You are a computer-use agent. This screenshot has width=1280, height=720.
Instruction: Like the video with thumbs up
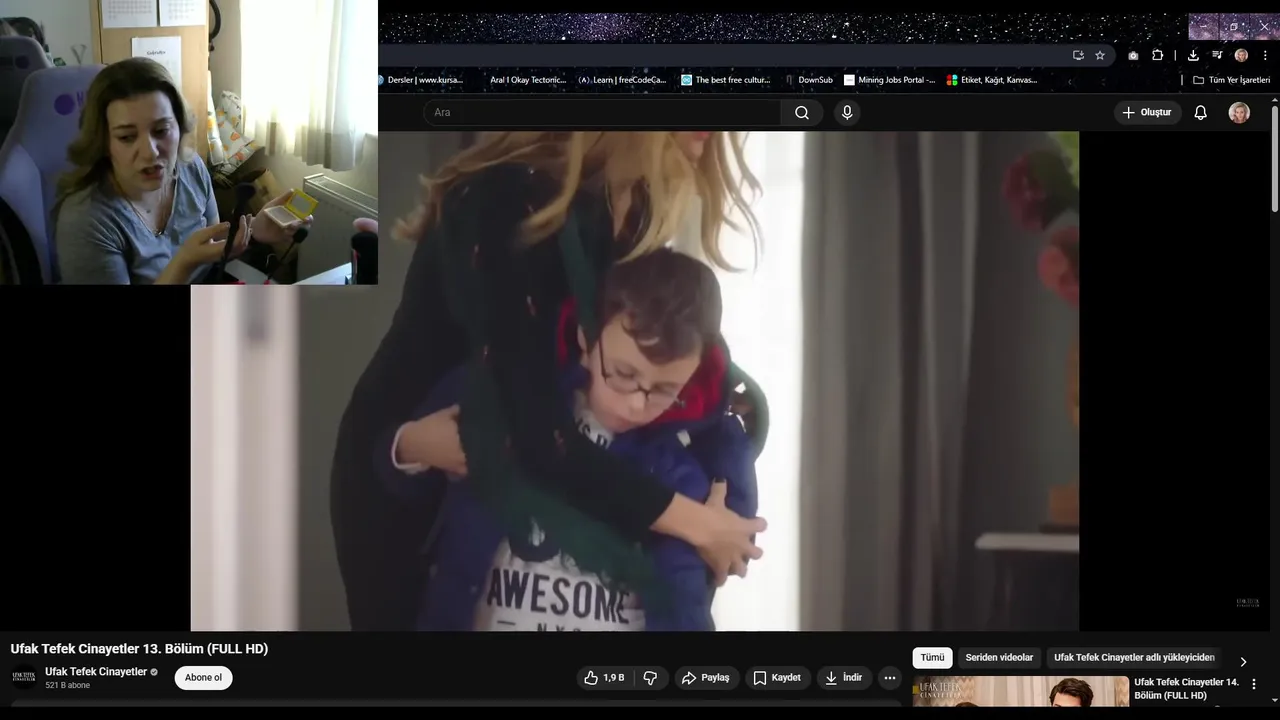(604, 678)
